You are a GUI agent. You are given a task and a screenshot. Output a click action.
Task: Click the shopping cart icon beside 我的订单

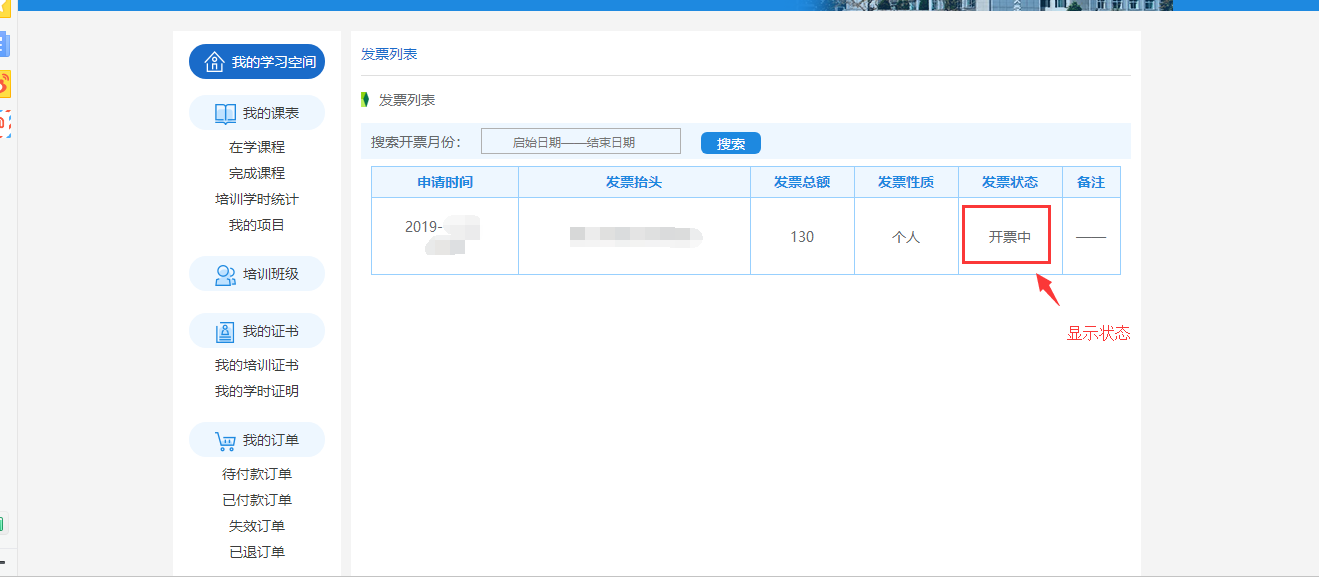[226, 440]
